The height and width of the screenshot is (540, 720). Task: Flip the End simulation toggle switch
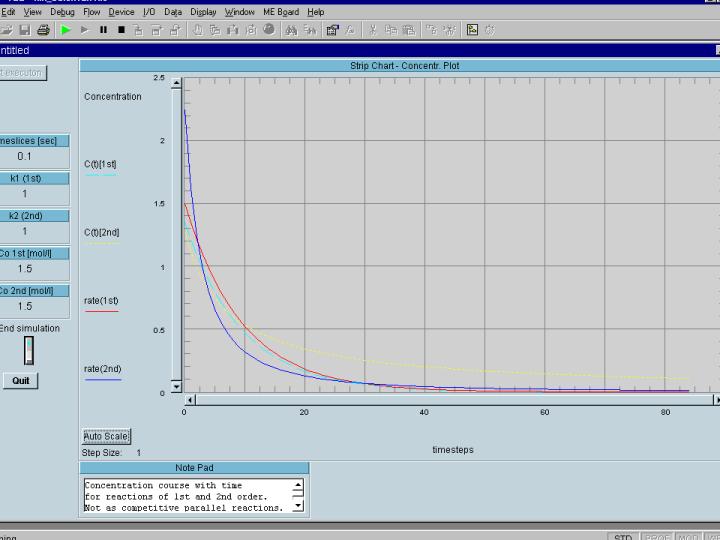coord(29,350)
